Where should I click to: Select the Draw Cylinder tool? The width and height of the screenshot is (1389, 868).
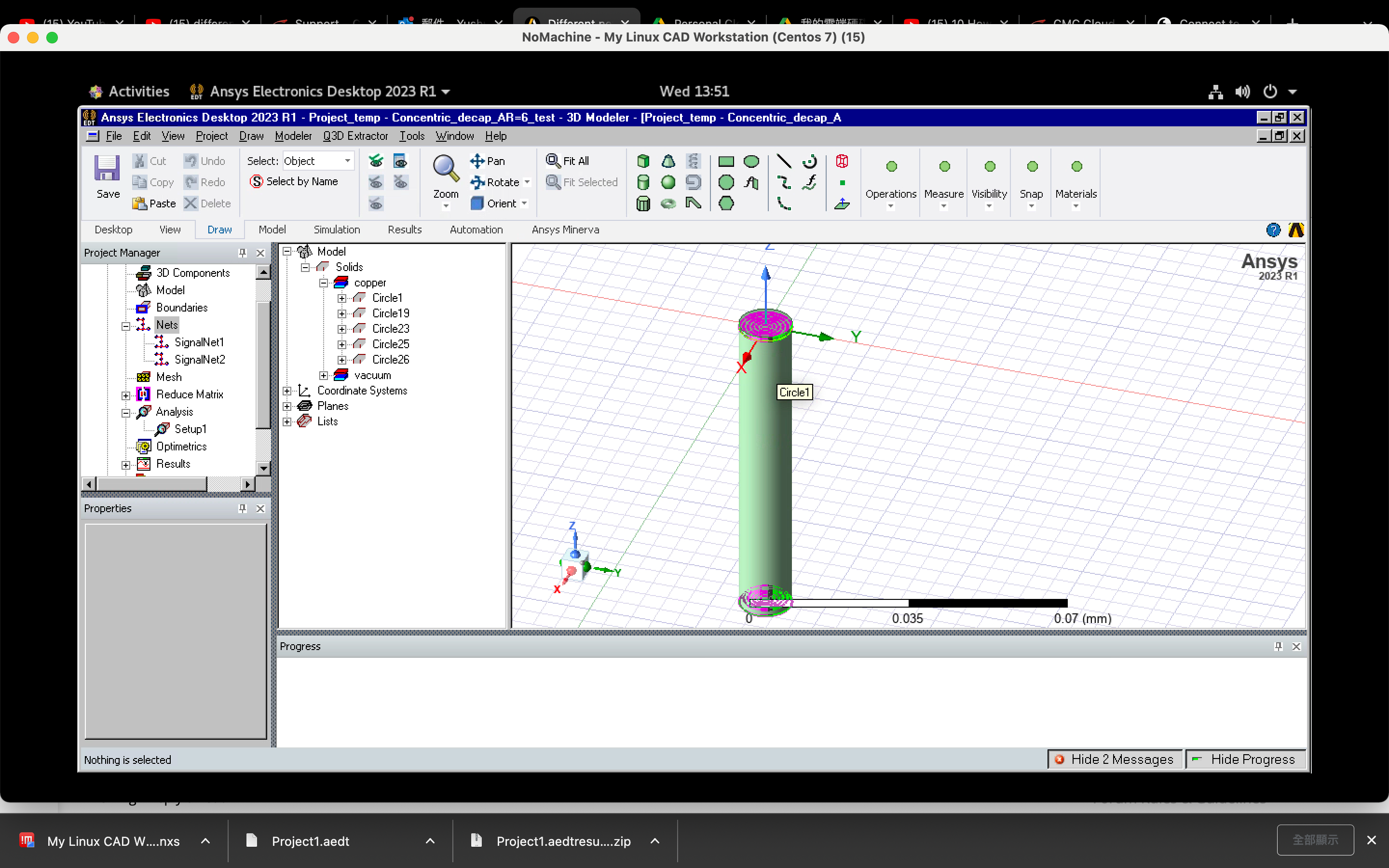[643, 183]
